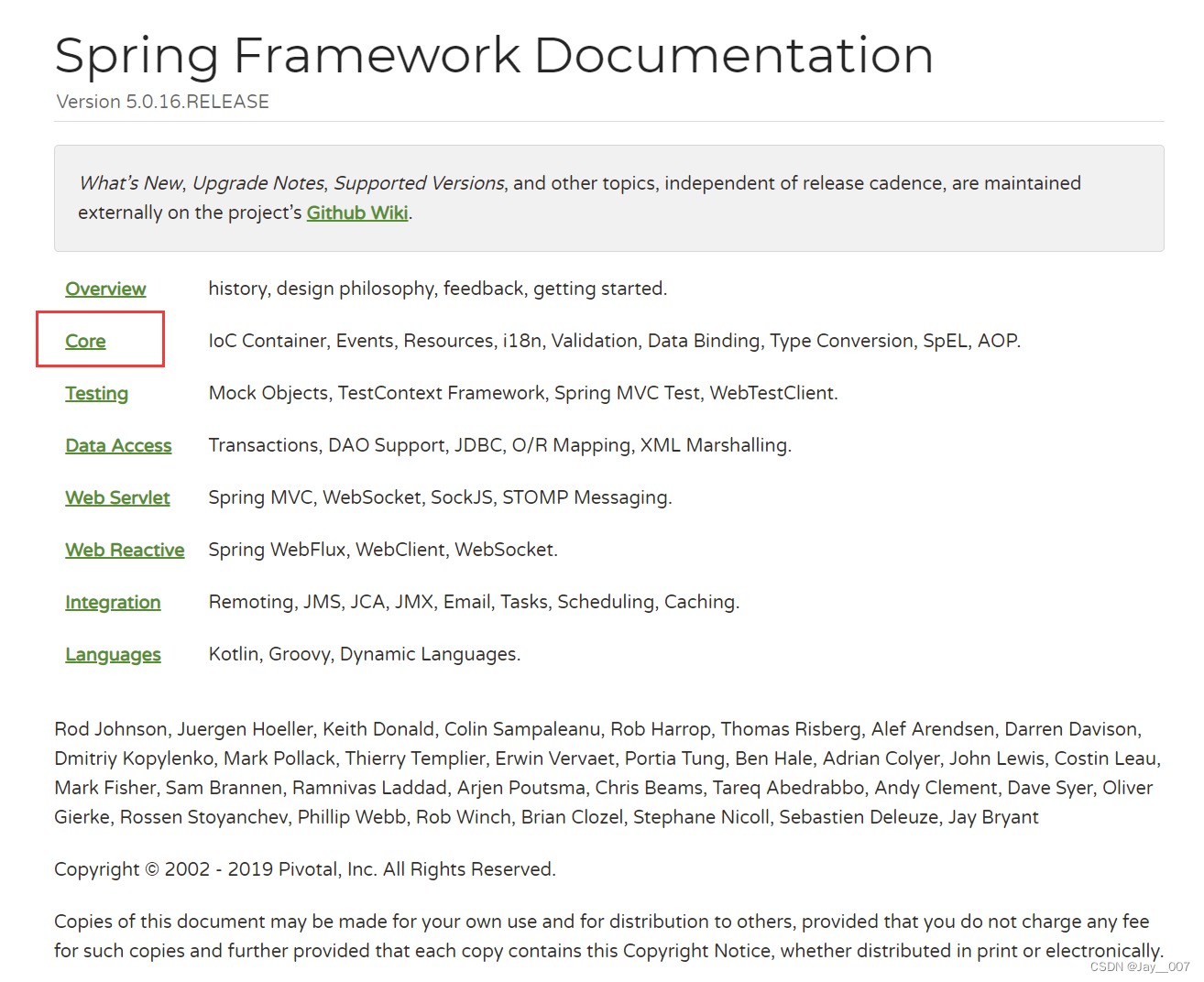Image resolution: width=1204 pixels, height=982 pixels.
Task: Click the author line starting 'Dmitriy Kopylenko'
Action: [607, 758]
